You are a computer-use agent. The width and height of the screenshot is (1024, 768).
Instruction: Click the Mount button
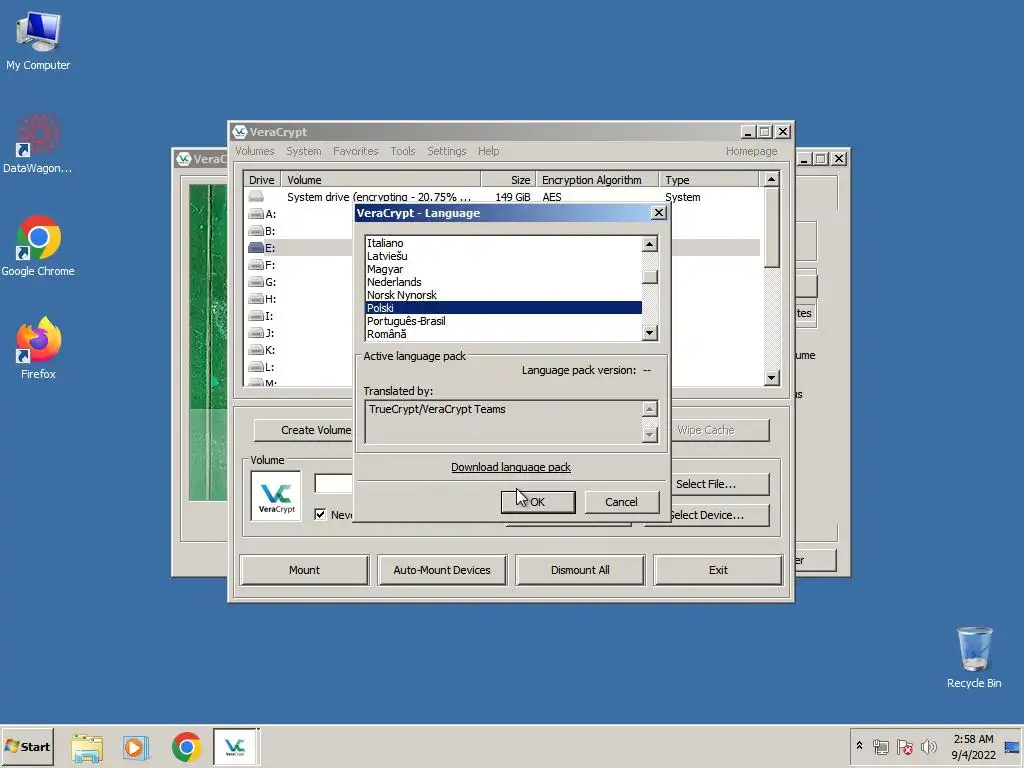(x=304, y=570)
